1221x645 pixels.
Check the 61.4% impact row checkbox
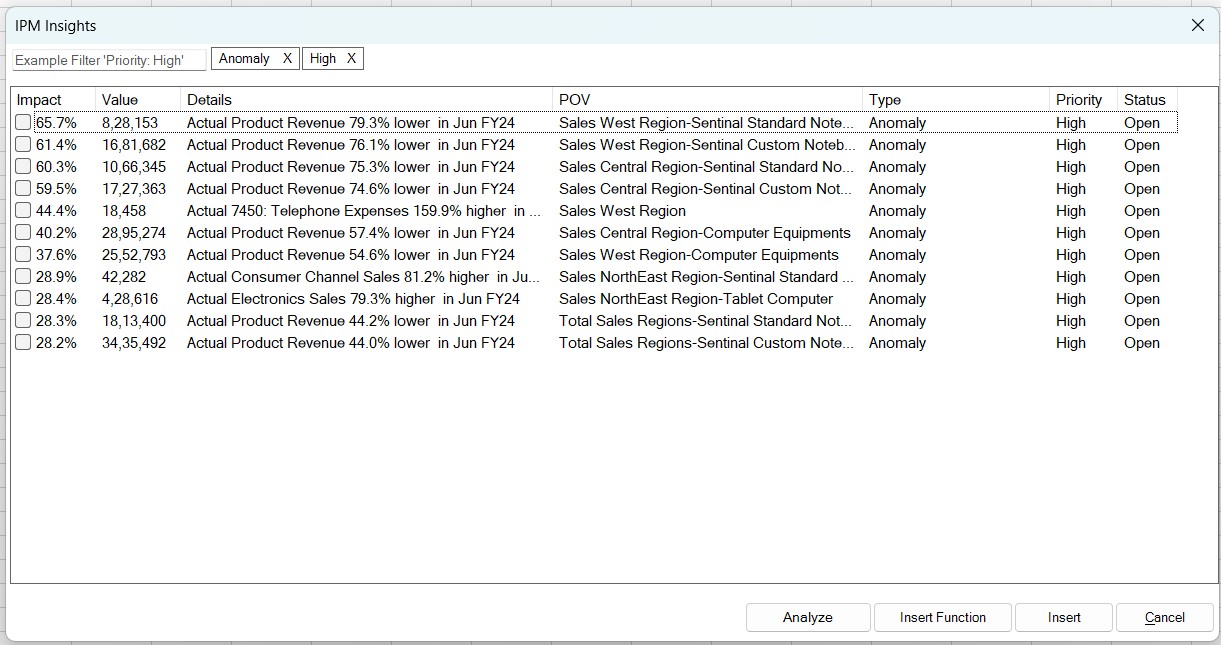[23, 144]
